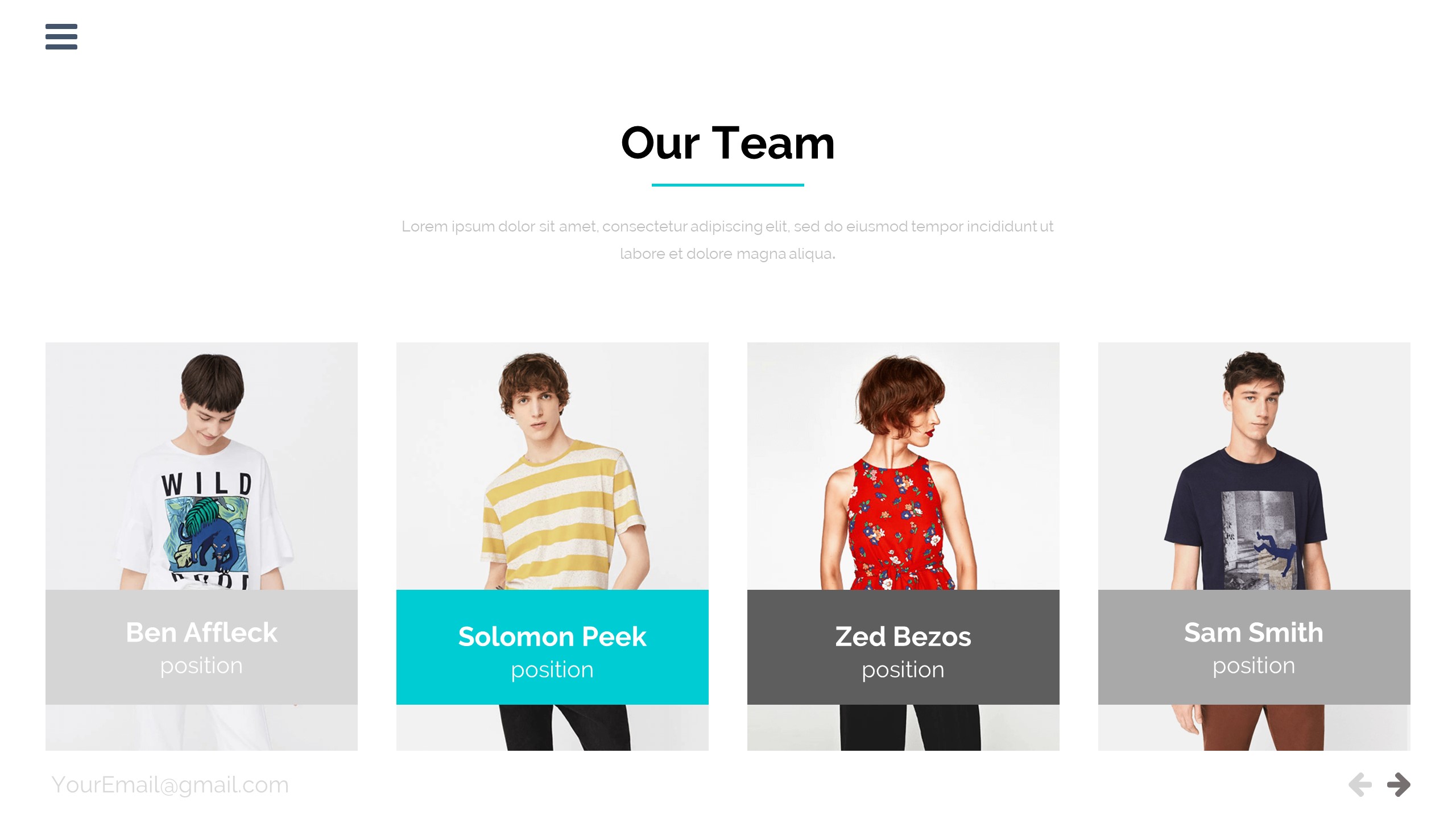Click position text under Ben Affleck
Viewport: 1456px width, 819px height.
201,666
